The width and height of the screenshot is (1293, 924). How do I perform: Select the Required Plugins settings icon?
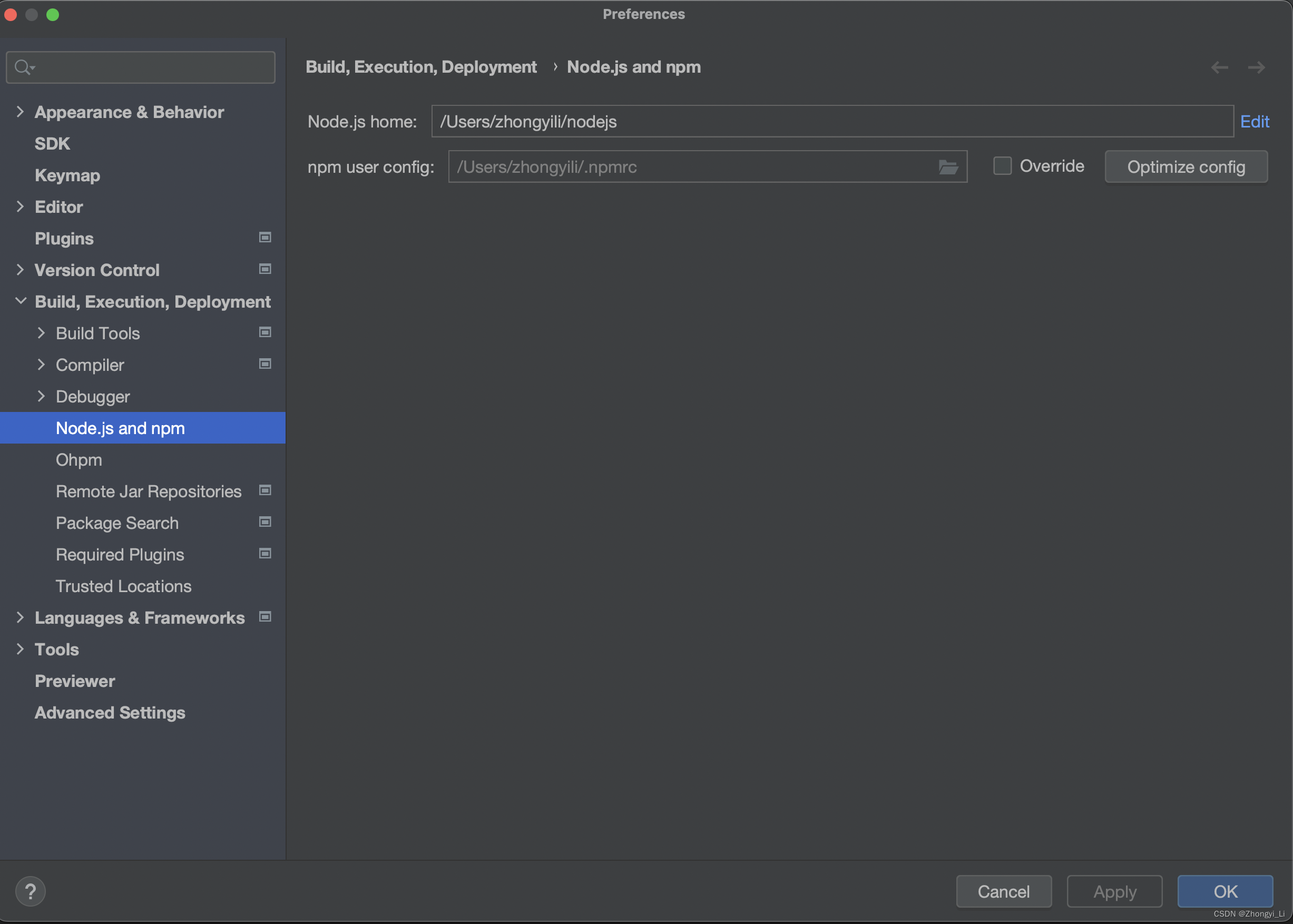point(264,553)
